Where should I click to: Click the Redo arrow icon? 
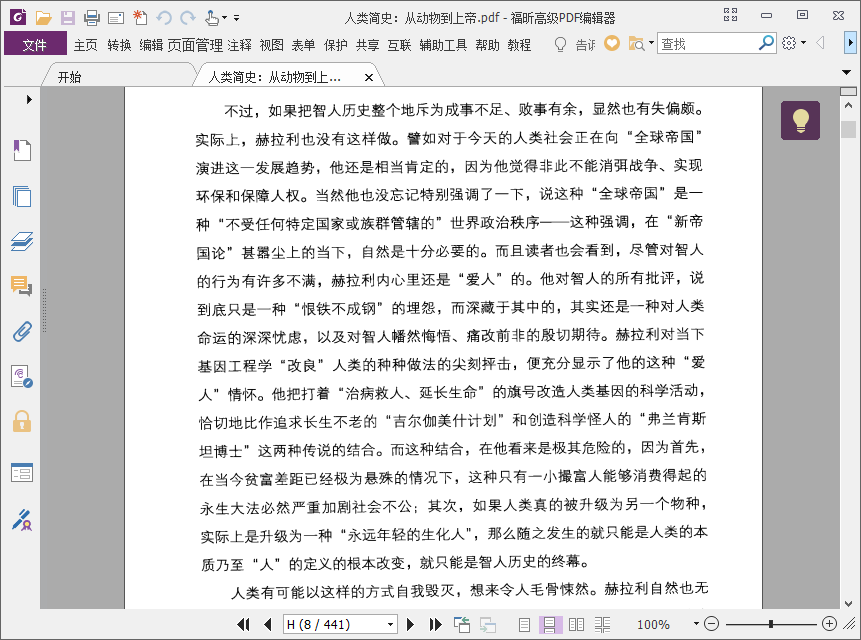point(188,18)
